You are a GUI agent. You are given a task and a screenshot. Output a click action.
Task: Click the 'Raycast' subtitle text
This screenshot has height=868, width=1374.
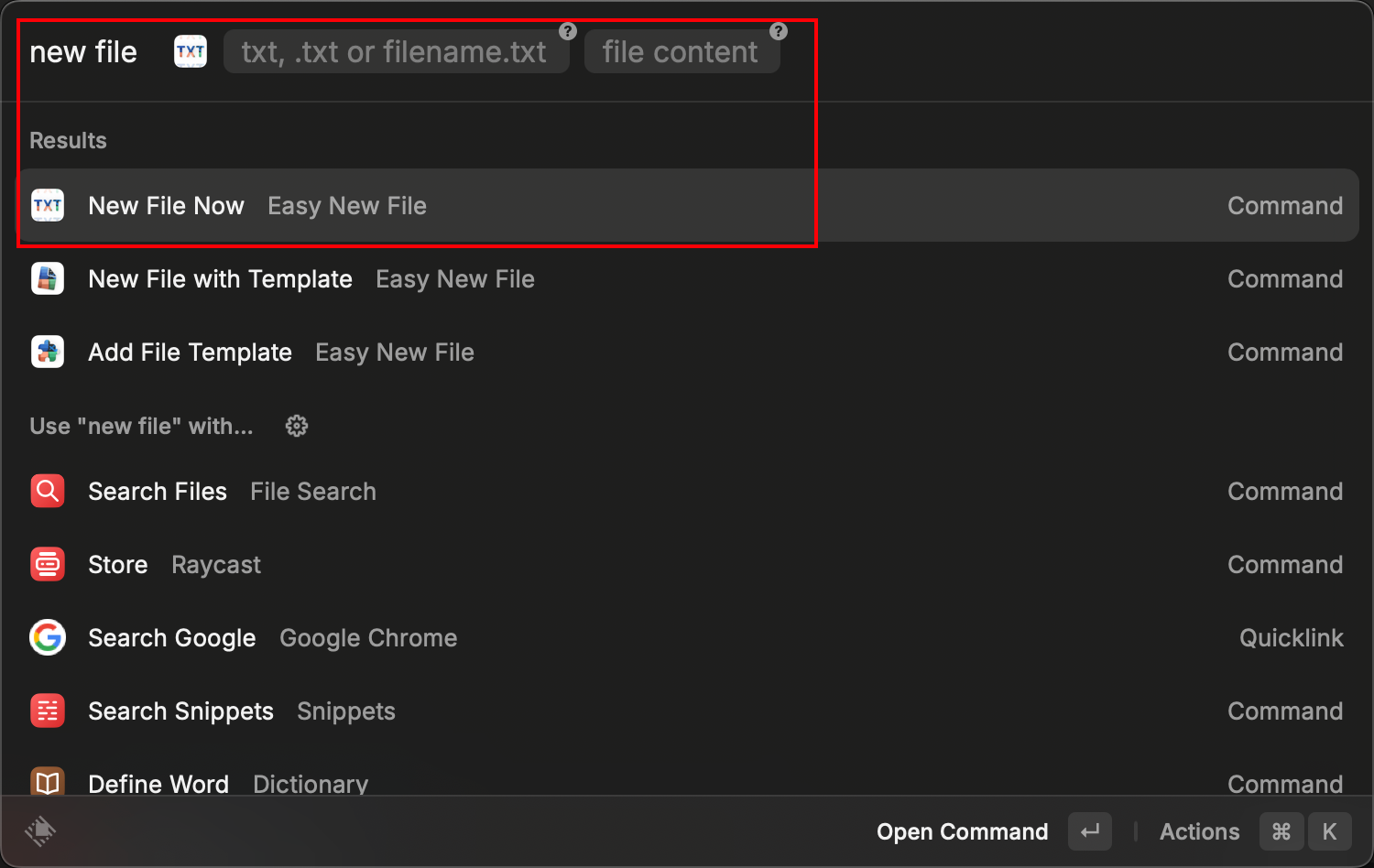pos(216,565)
